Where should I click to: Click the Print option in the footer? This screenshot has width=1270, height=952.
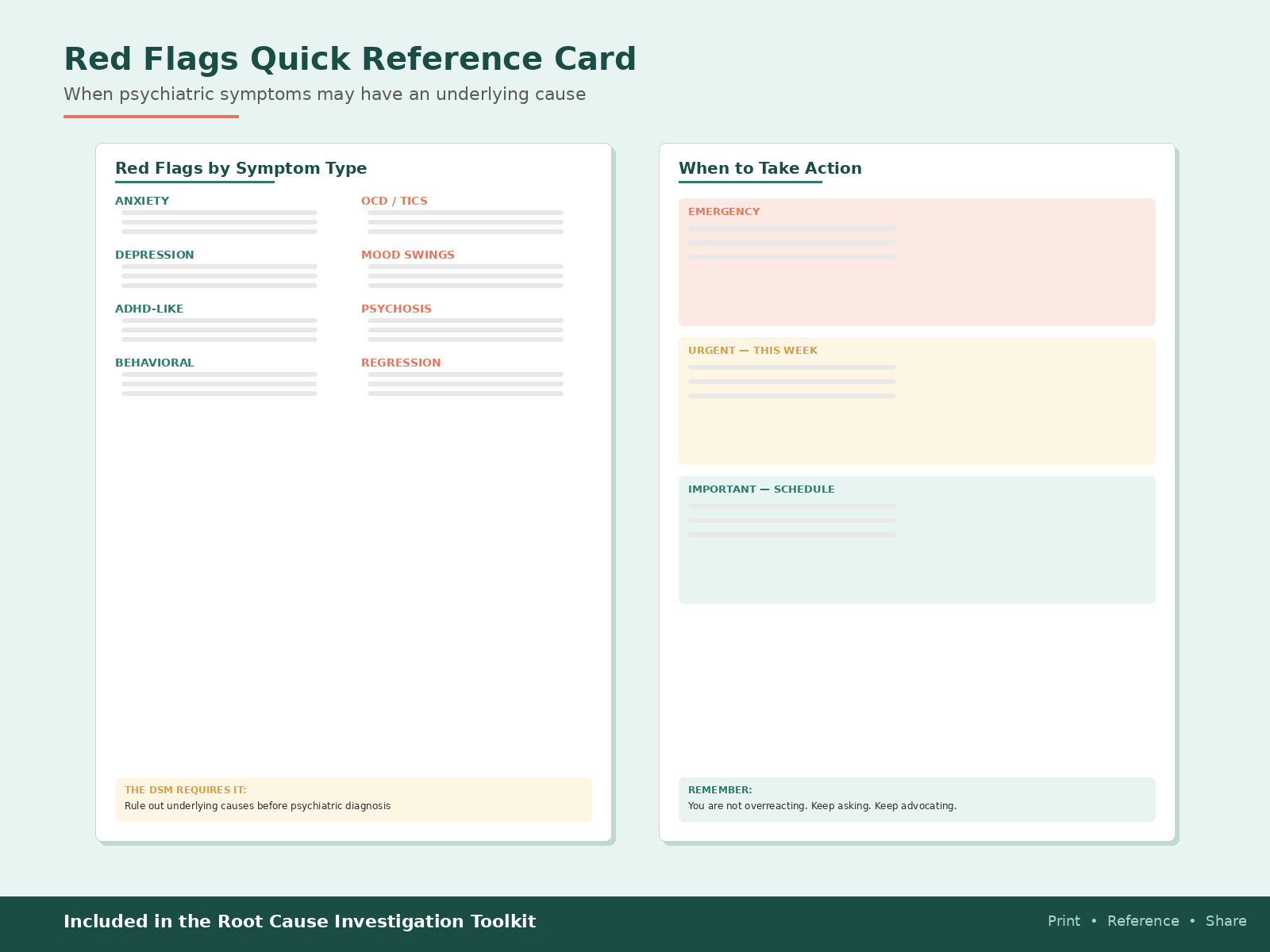(x=1064, y=921)
